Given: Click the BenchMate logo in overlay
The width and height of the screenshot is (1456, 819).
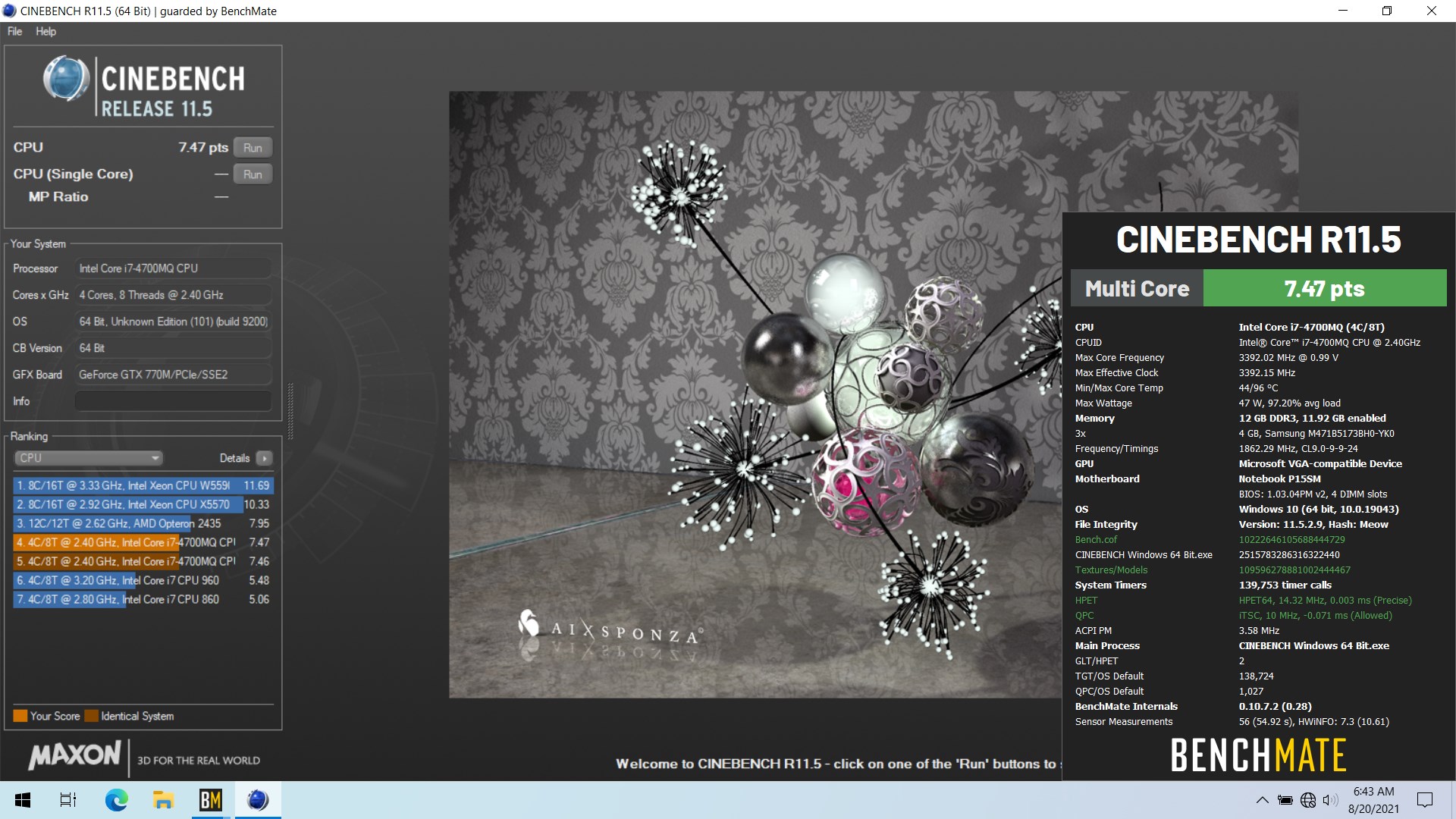Looking at the screenshot, I should click(1258, 755).
